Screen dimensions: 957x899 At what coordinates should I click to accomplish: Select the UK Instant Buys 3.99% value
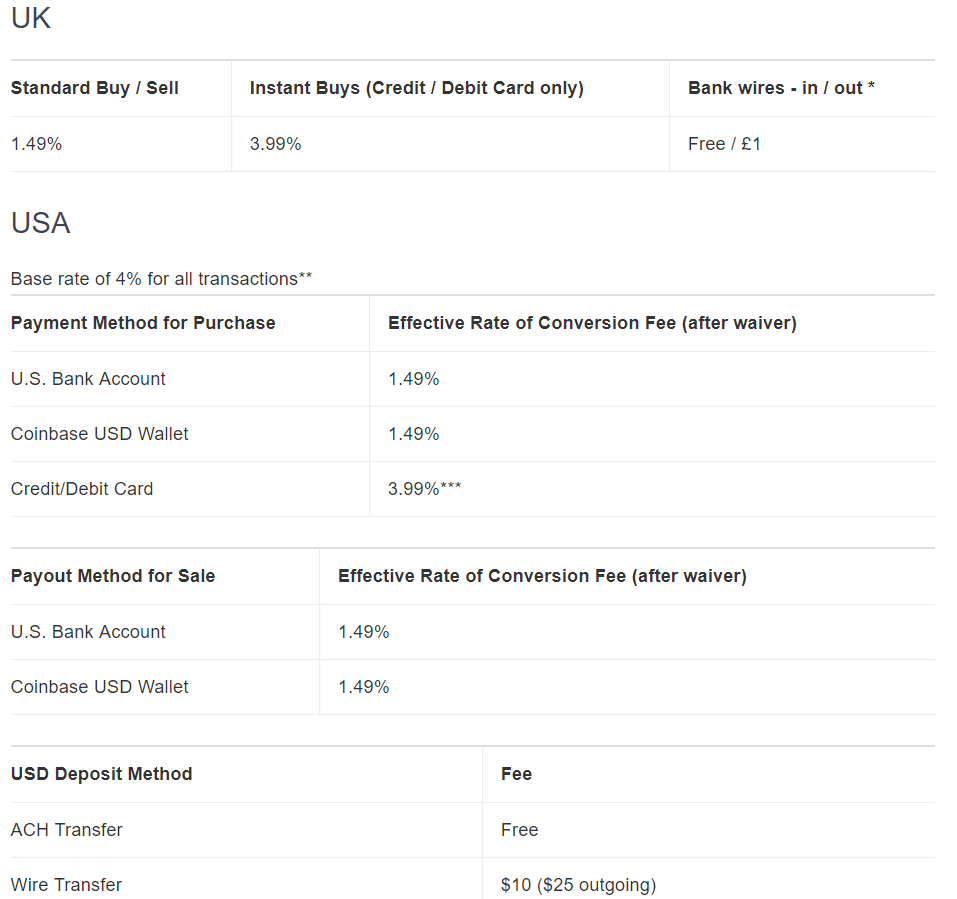point(275,144)
